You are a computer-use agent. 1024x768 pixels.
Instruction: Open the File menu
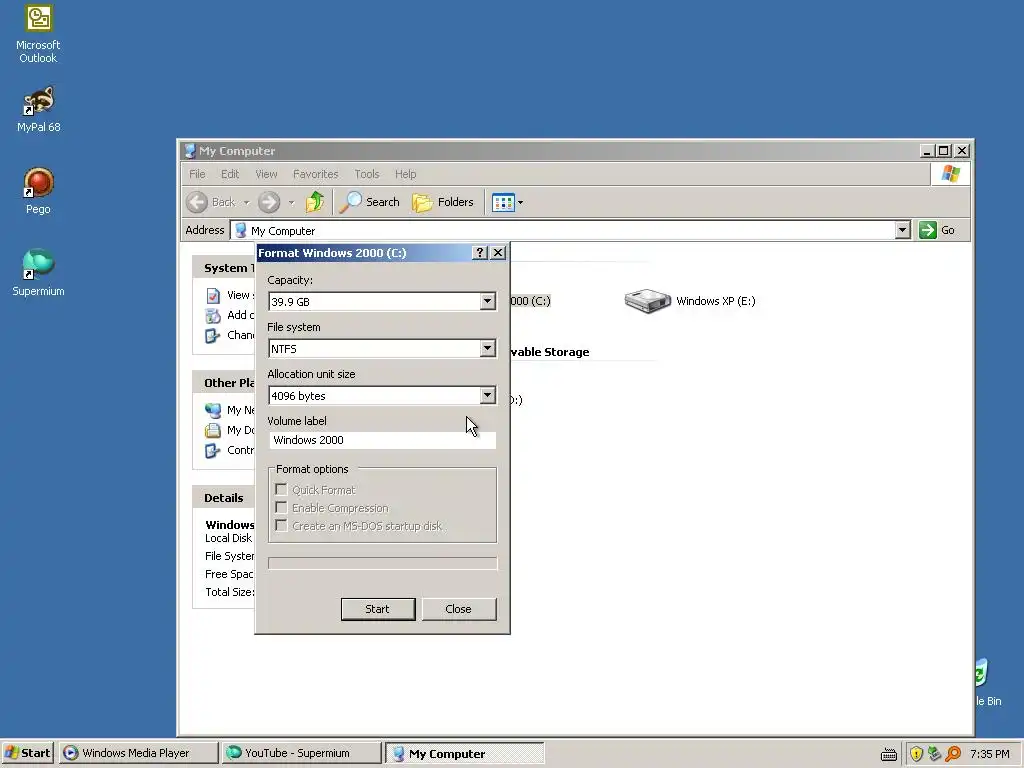[197, 174]
